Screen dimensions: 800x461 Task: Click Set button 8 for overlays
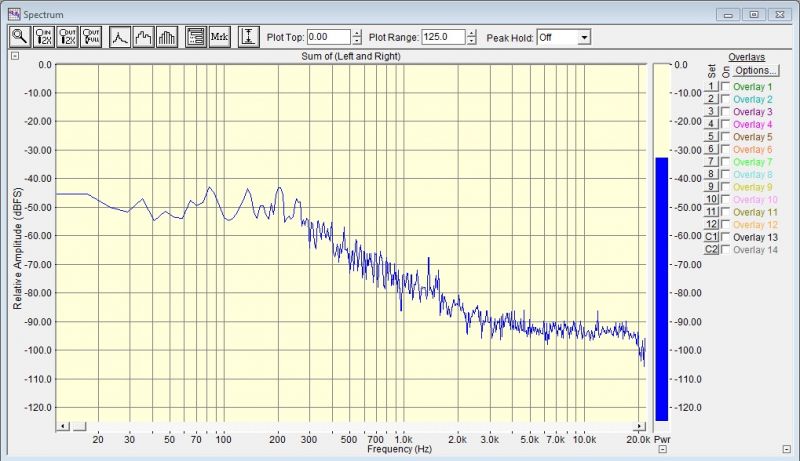coord(711,174)
